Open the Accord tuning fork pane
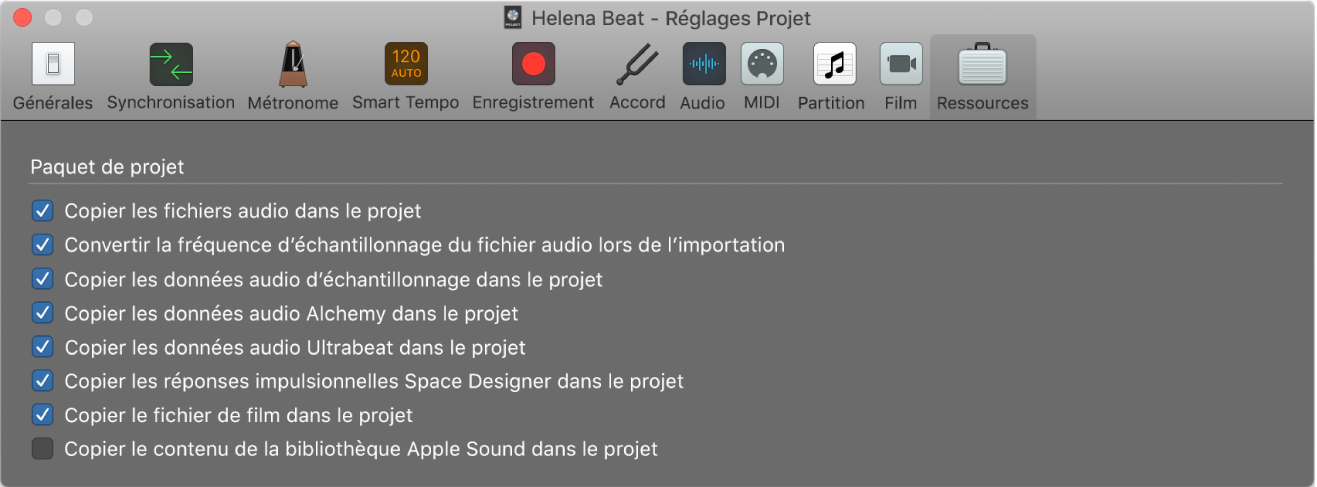The image size is (1317, 487). coord(637,65)
